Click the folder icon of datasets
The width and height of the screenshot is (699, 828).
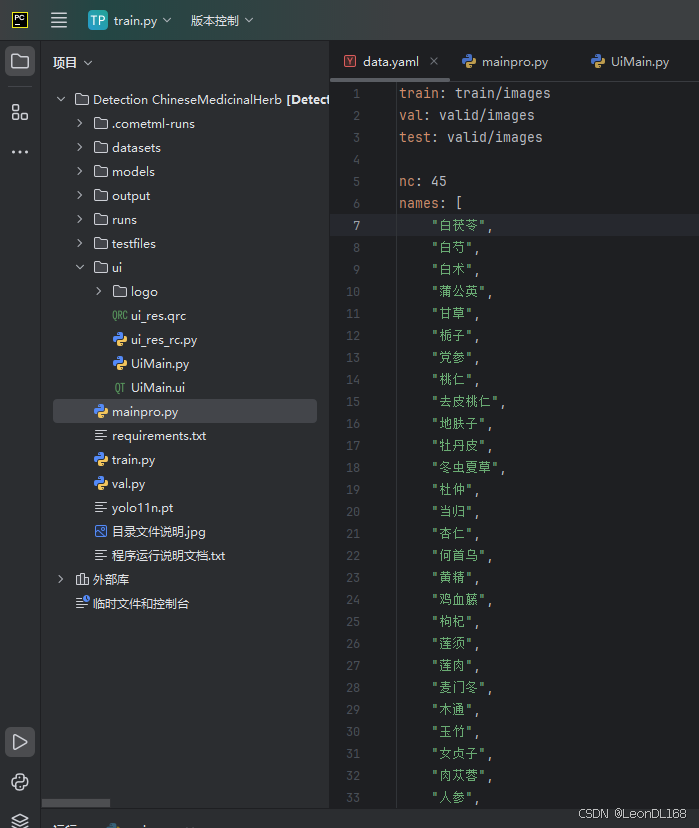[x=101, y=147]
